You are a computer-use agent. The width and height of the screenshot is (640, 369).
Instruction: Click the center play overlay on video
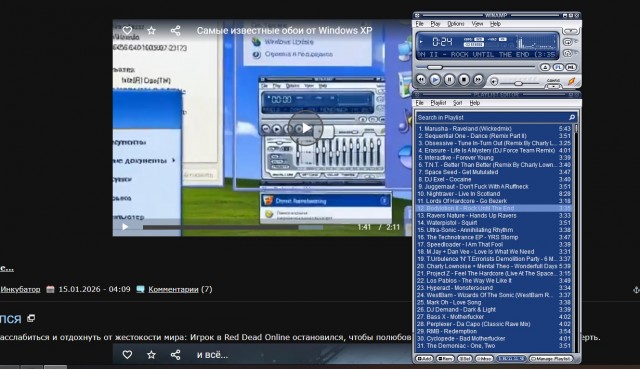[306, 128]
